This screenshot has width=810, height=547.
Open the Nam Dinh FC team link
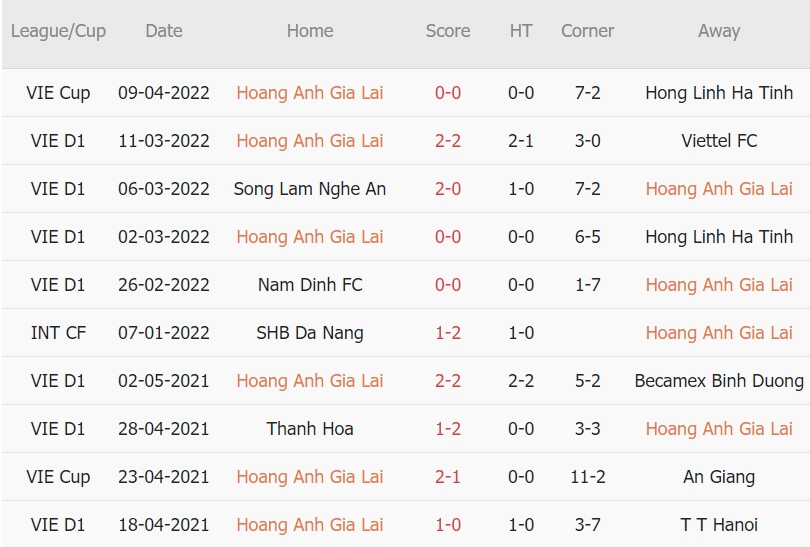coord(310,285)
